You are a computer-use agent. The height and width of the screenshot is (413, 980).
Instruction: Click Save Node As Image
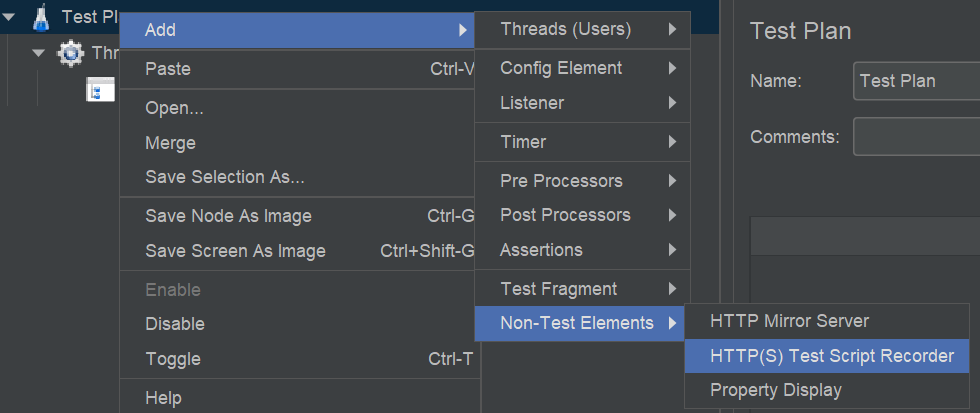(x=228, y=216)
